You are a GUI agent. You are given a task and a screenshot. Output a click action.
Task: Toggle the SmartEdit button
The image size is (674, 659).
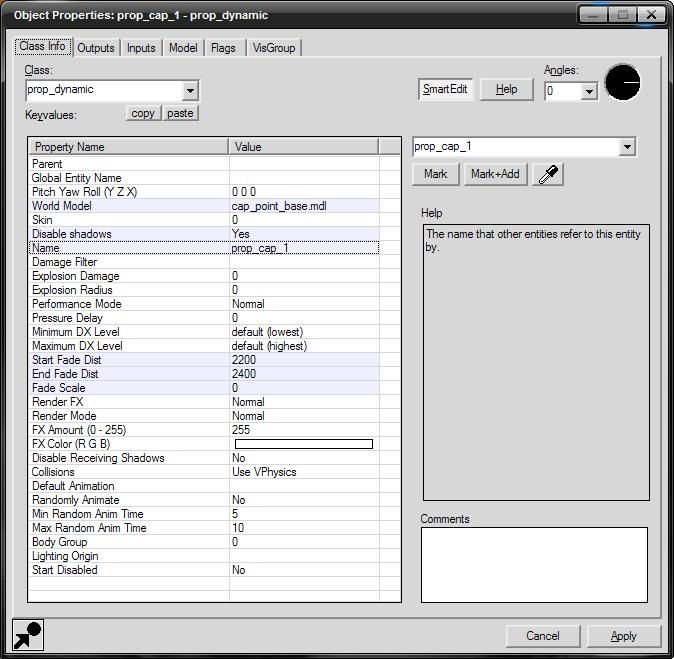coord(445,89)
